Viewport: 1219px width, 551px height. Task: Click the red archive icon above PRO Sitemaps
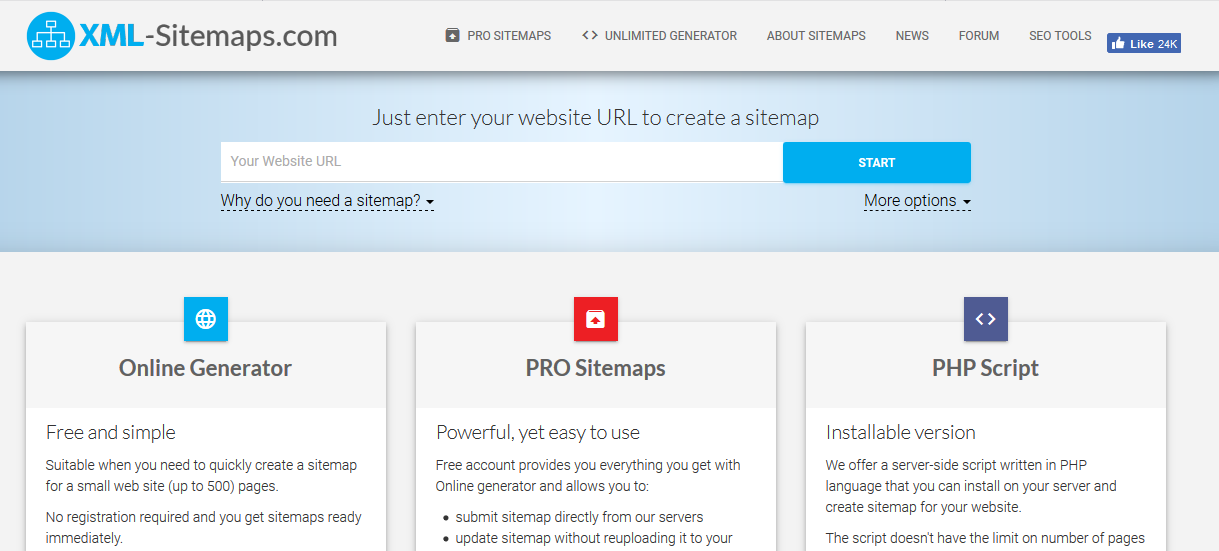[x=596, y=319]
